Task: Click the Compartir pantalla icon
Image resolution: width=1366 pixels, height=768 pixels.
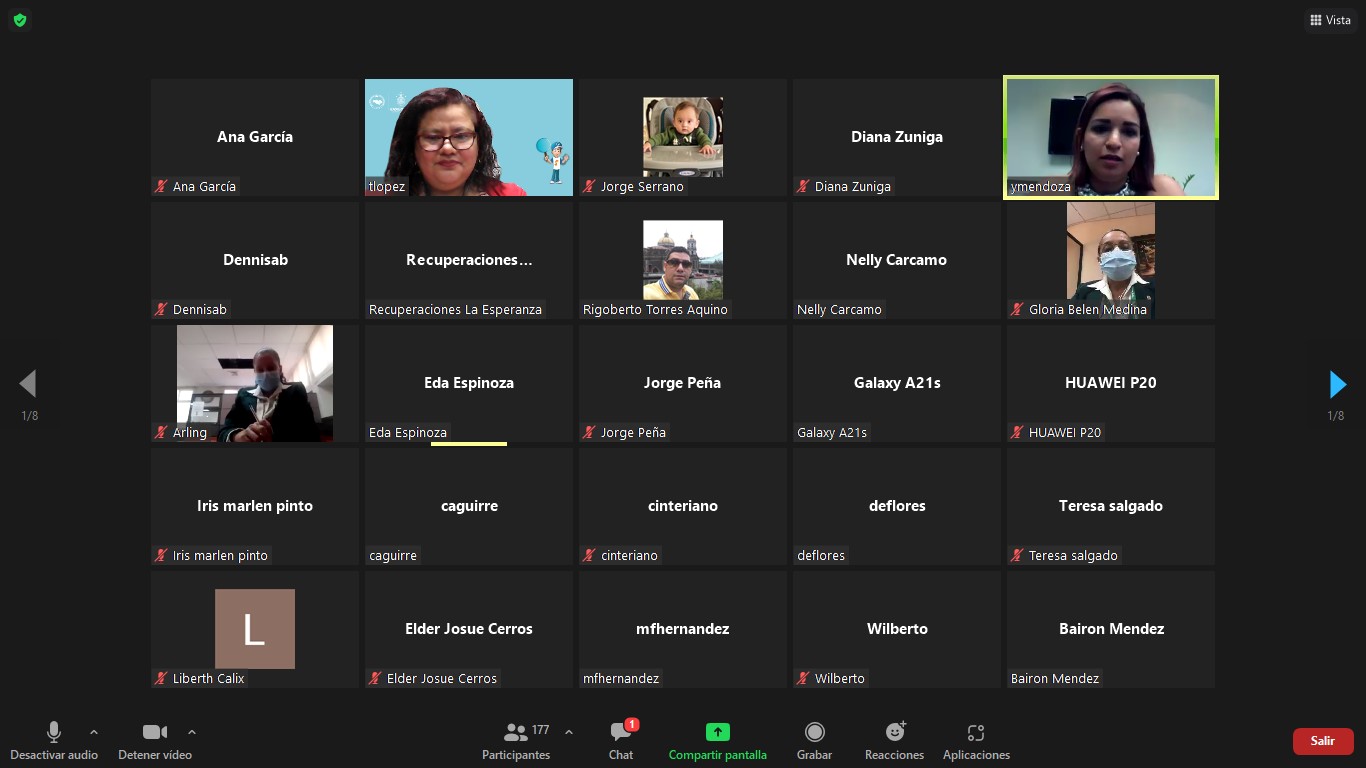Action: (717, 732)
